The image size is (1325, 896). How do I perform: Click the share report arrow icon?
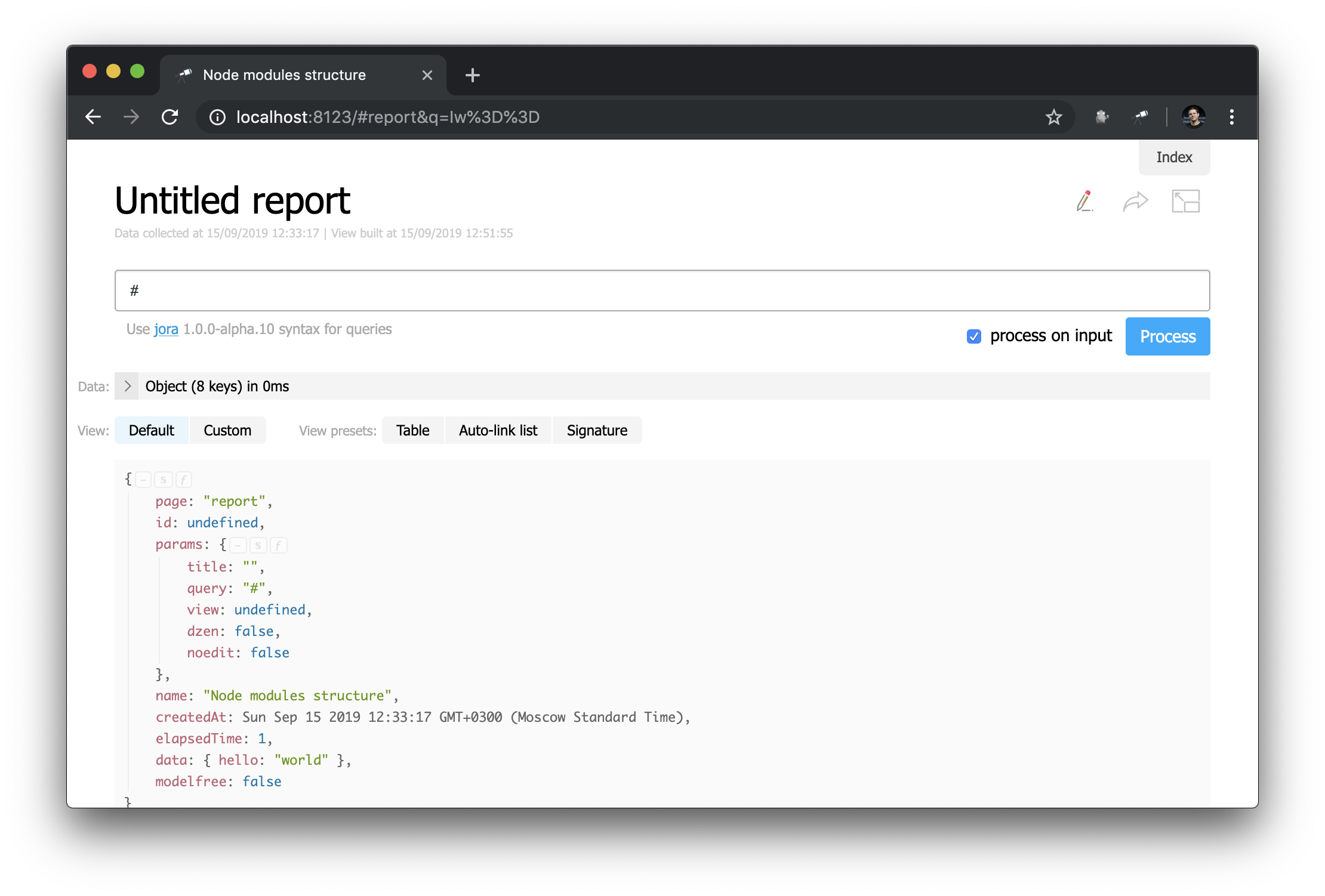tap(1135, 202)
